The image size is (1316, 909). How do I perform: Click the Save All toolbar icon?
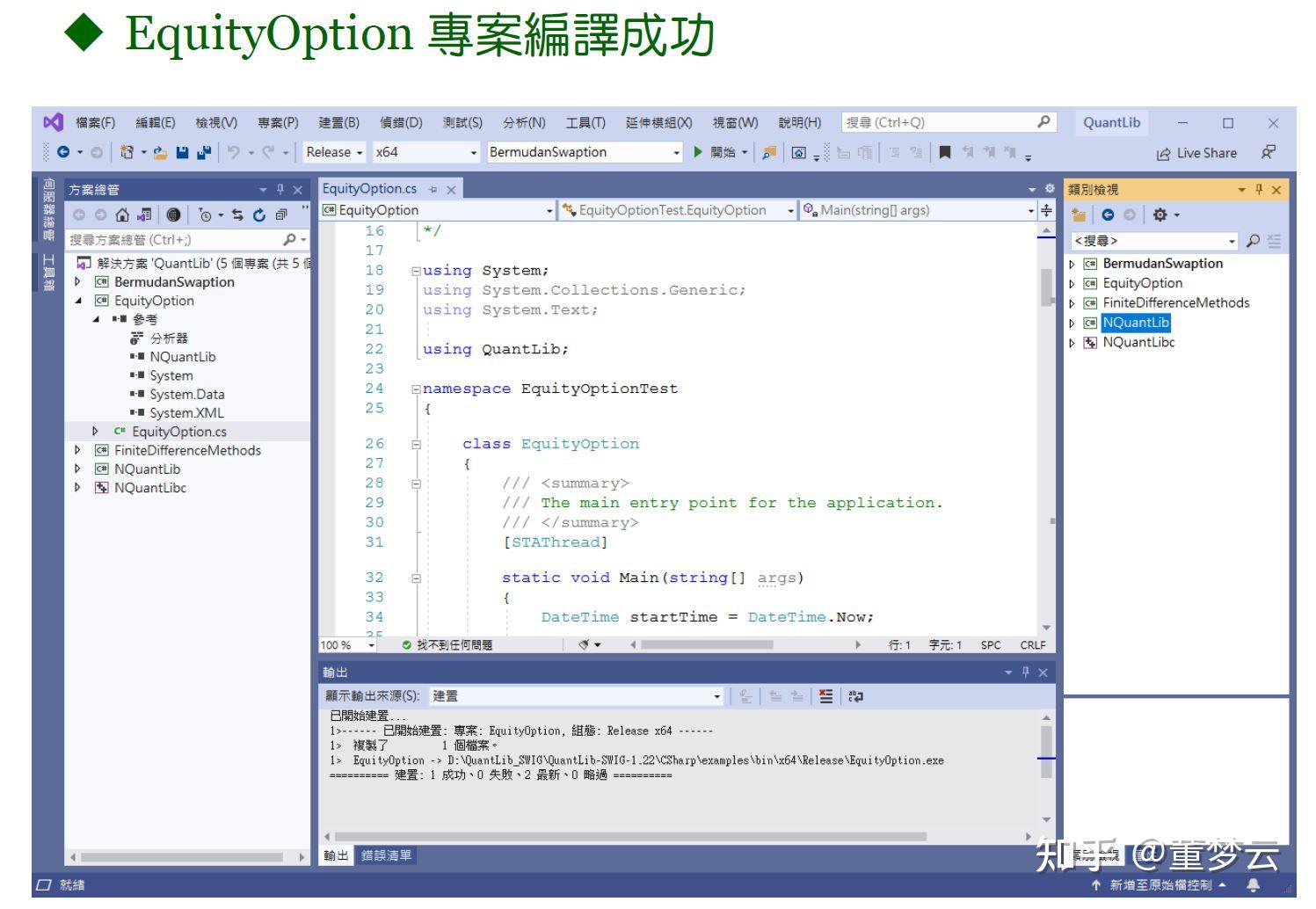click(203, 152)
